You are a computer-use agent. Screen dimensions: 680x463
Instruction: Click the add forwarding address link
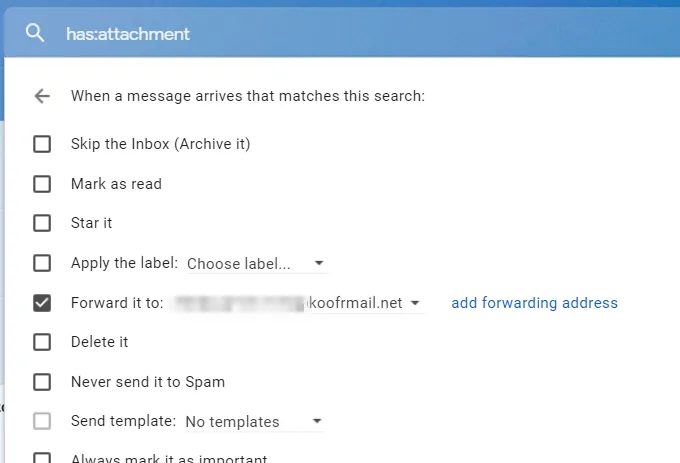534,303
